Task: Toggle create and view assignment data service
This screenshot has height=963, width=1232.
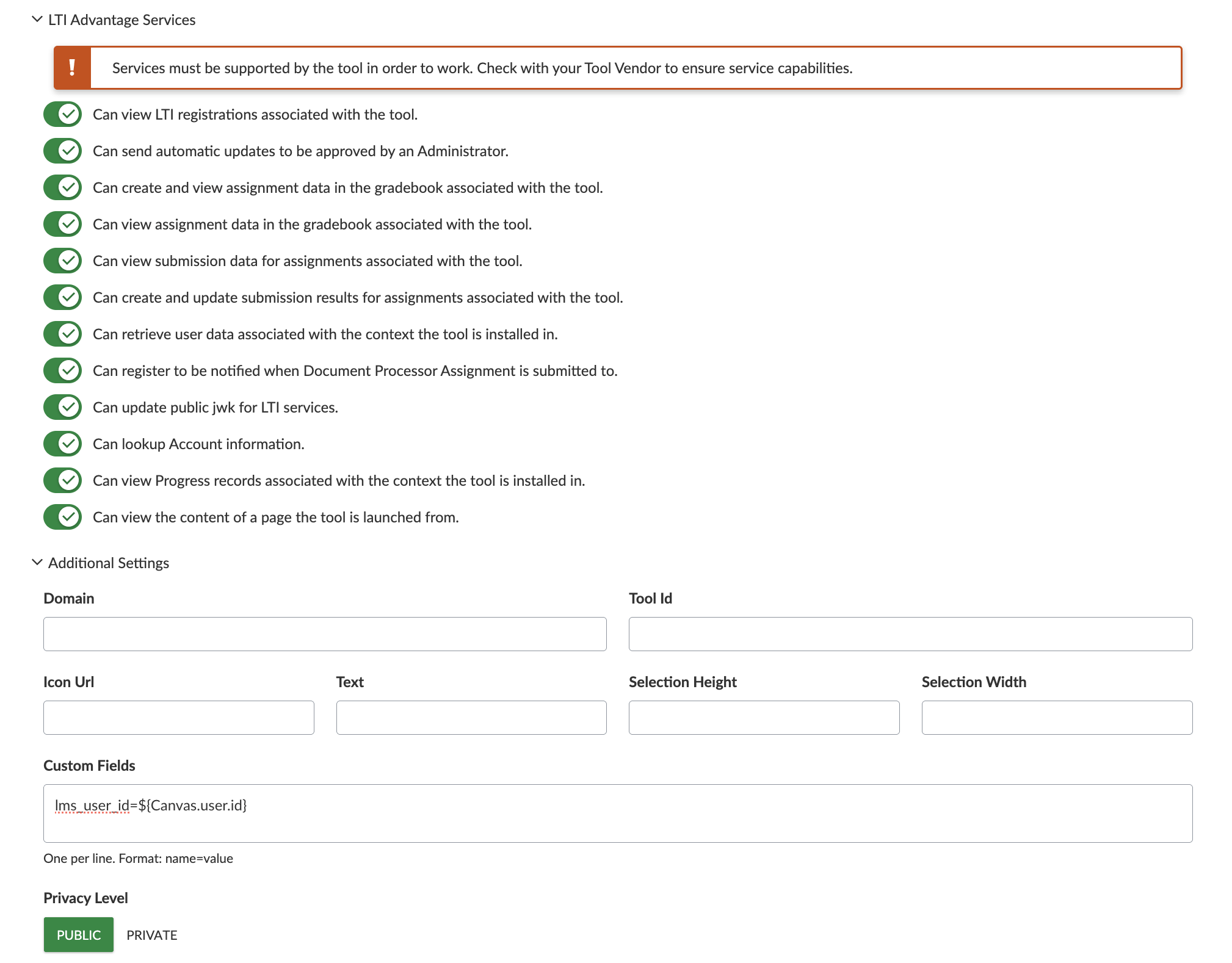Action: 63,187
